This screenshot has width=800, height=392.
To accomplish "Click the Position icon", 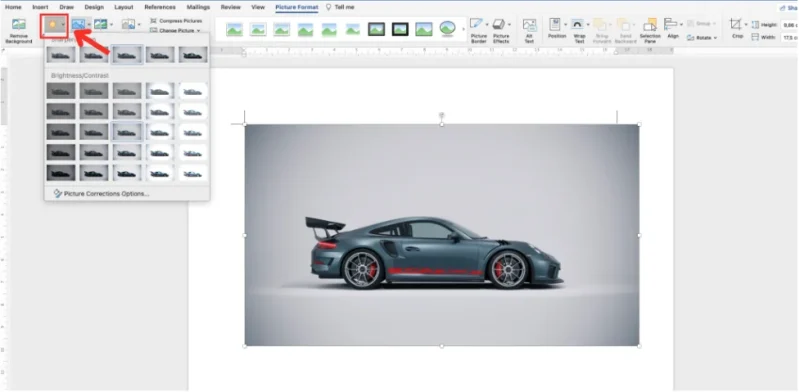I will [x=555, y=24].
